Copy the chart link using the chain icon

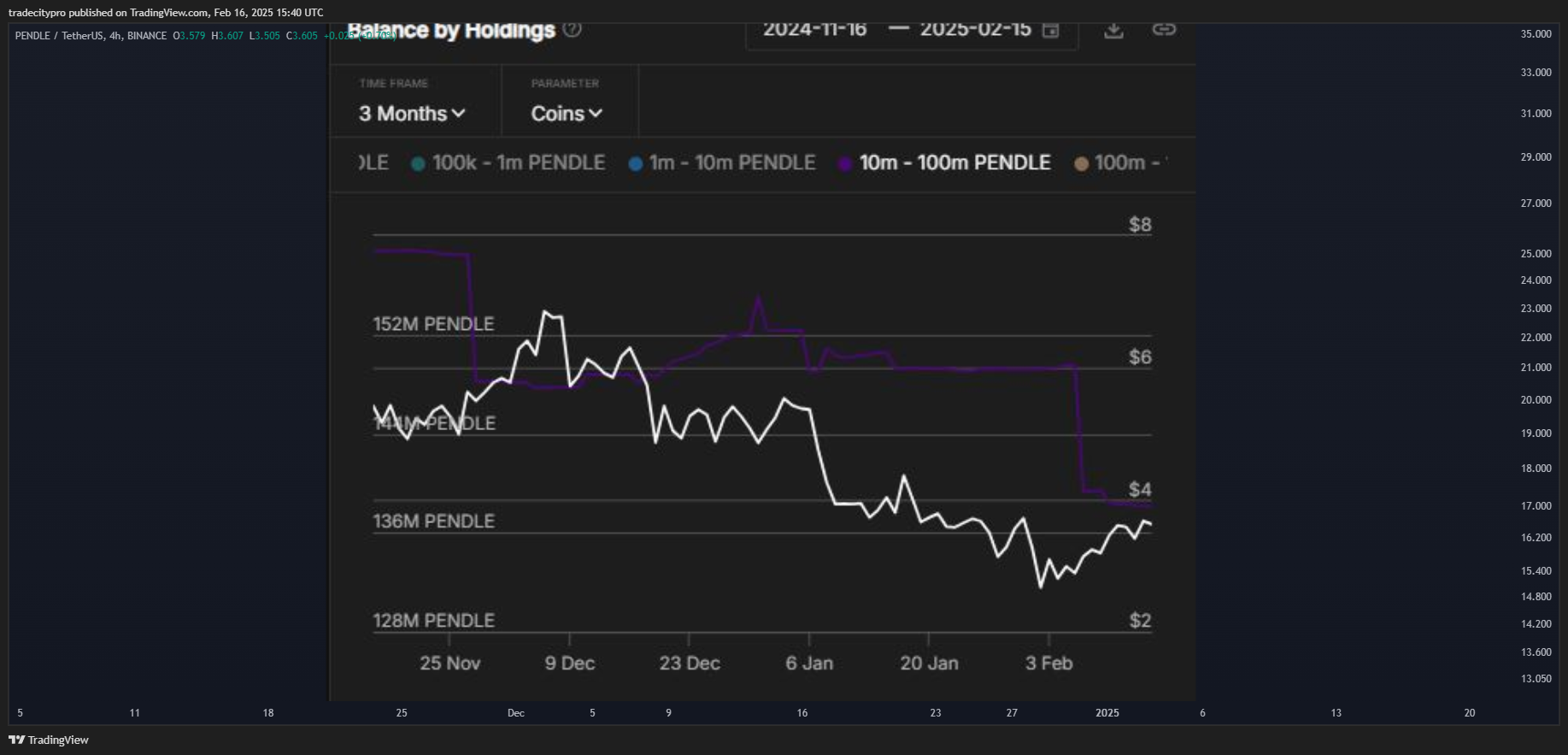click(x=1164, y=29)
